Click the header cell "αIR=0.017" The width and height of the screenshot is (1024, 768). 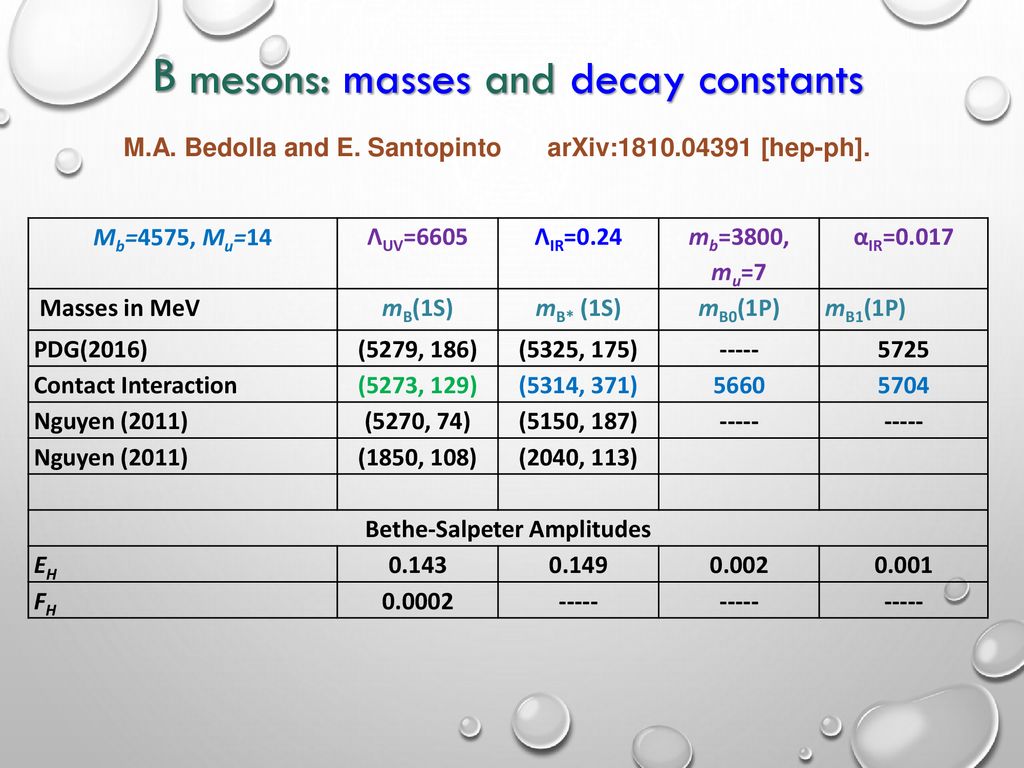pos(903,238)
